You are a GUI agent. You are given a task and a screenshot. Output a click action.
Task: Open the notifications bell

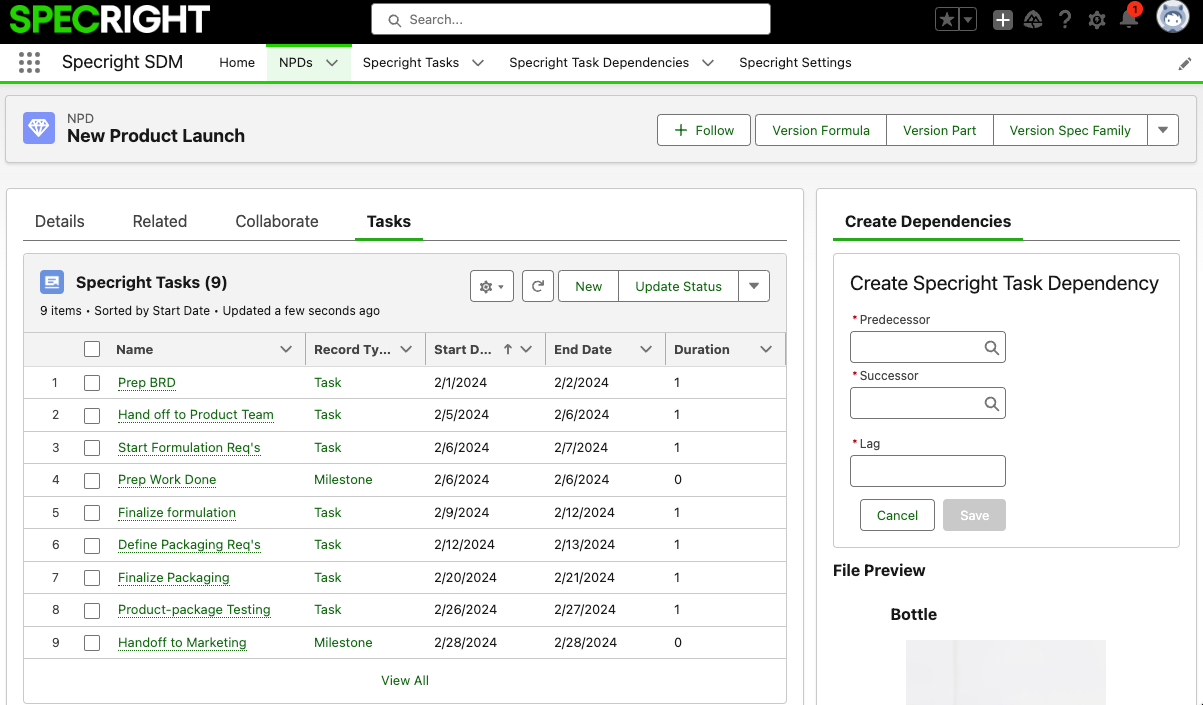1129,18
